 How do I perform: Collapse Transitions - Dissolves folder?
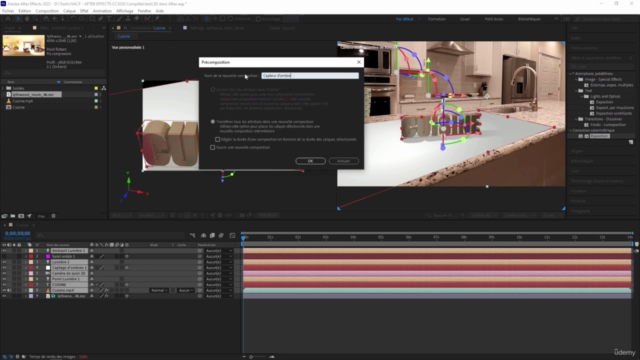[577, 119]
